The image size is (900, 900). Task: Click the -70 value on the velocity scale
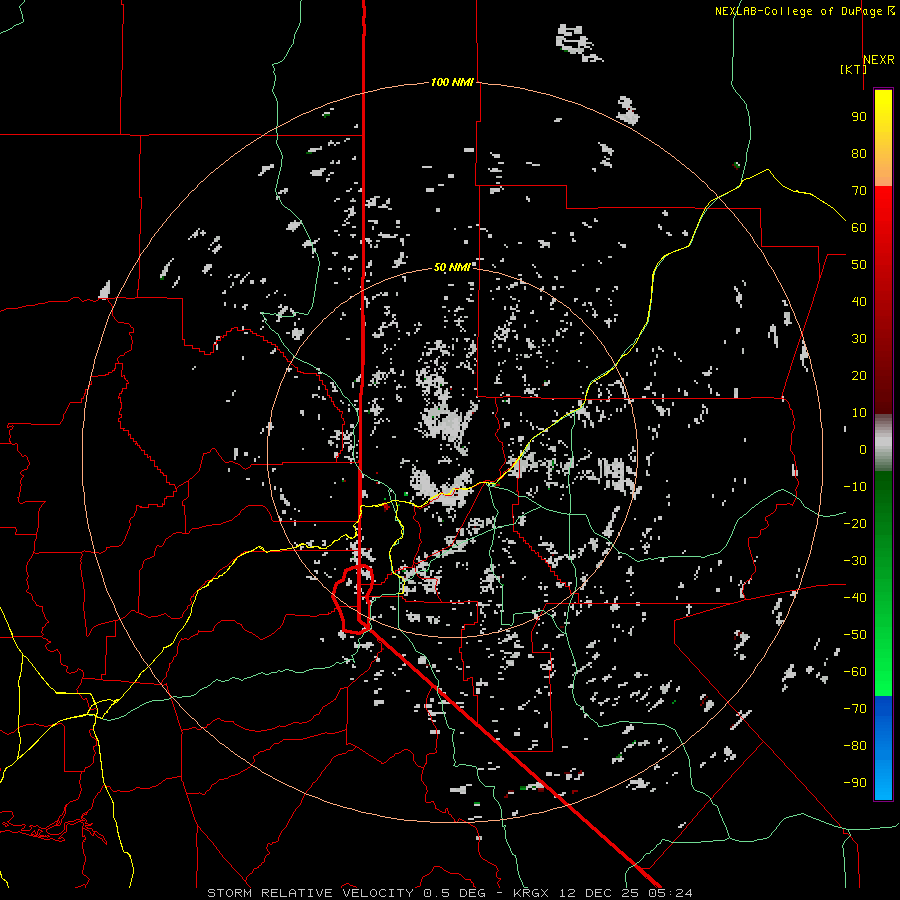pos(855,708)
